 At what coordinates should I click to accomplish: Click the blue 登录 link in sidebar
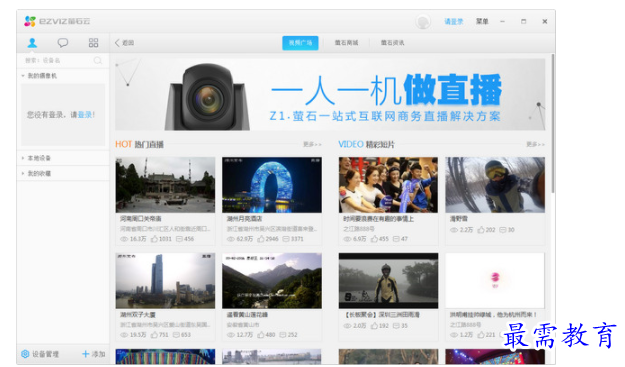pos(85,115)
